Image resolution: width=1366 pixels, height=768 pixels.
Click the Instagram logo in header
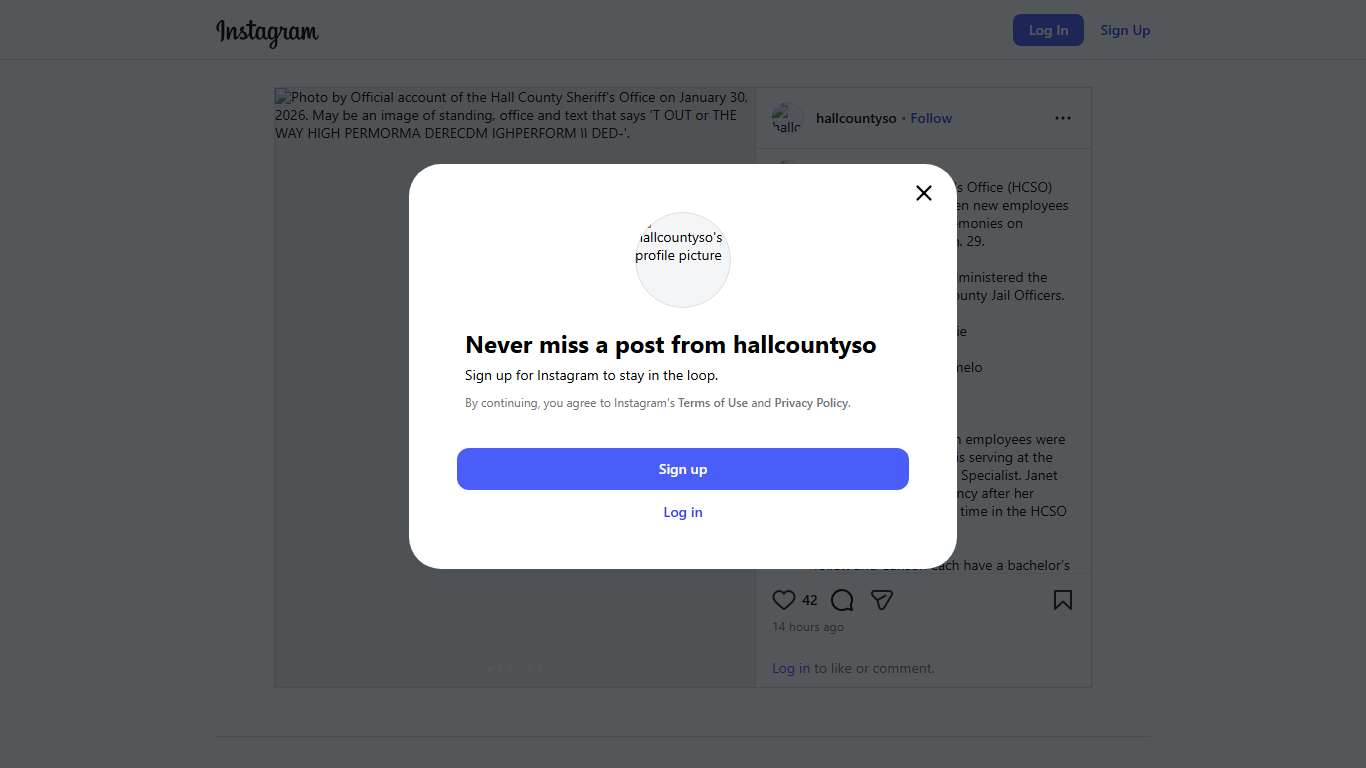[267, 32]
